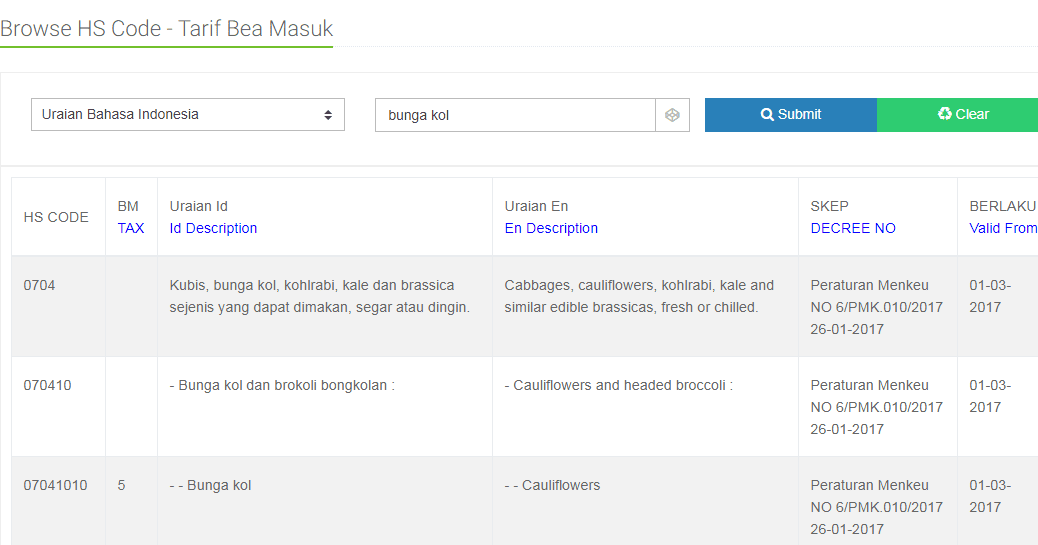The height and width of the screenshot is (545, 1038).
Task: Click the HS CODE column header
Action: [56, 217]
